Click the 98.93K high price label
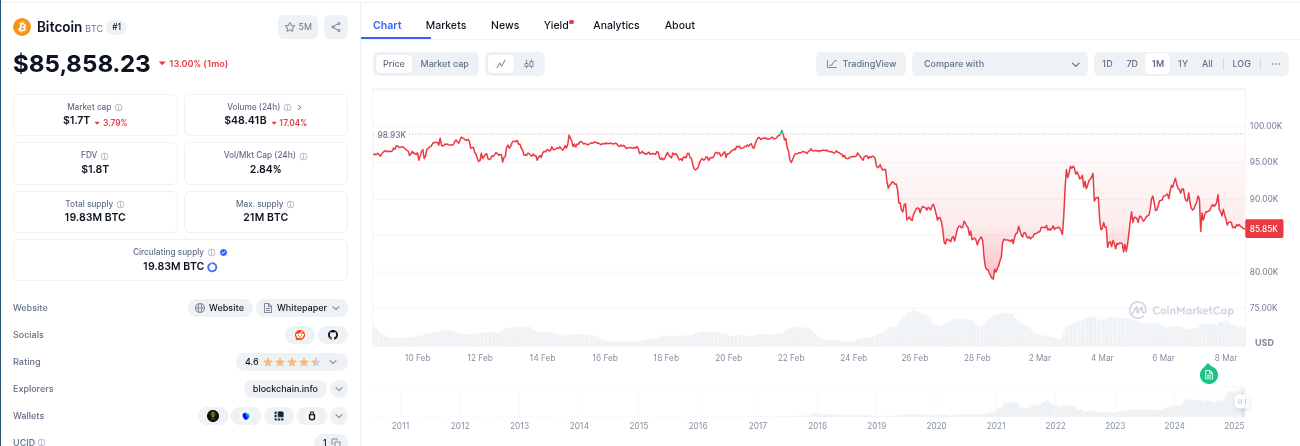The height and width of the screenshot is (446, 1300). click(391, 134)
